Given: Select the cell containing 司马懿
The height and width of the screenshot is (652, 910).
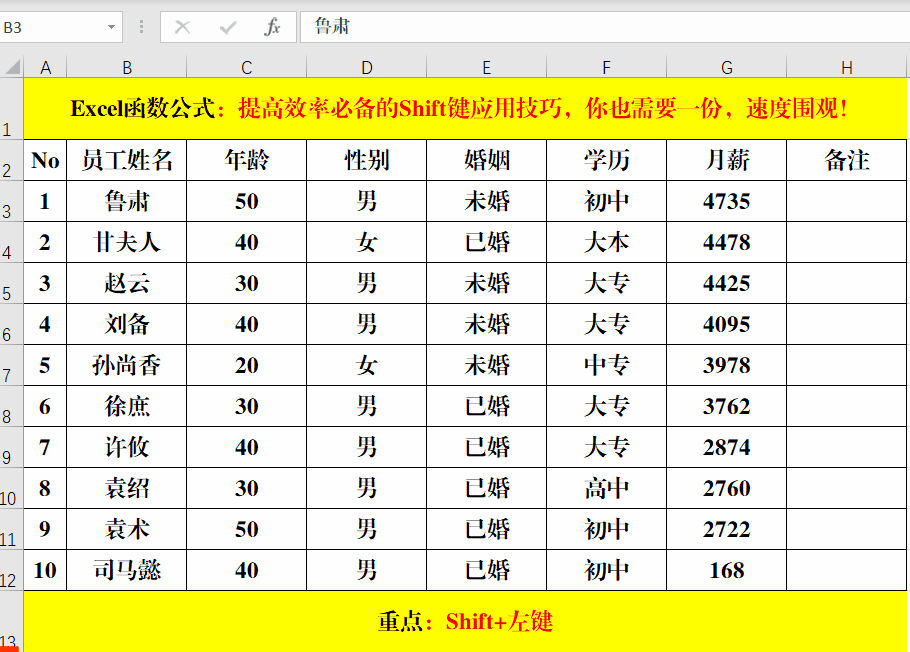Looking at the screenshot, I should pyautogui.click(x=127, y=570).
